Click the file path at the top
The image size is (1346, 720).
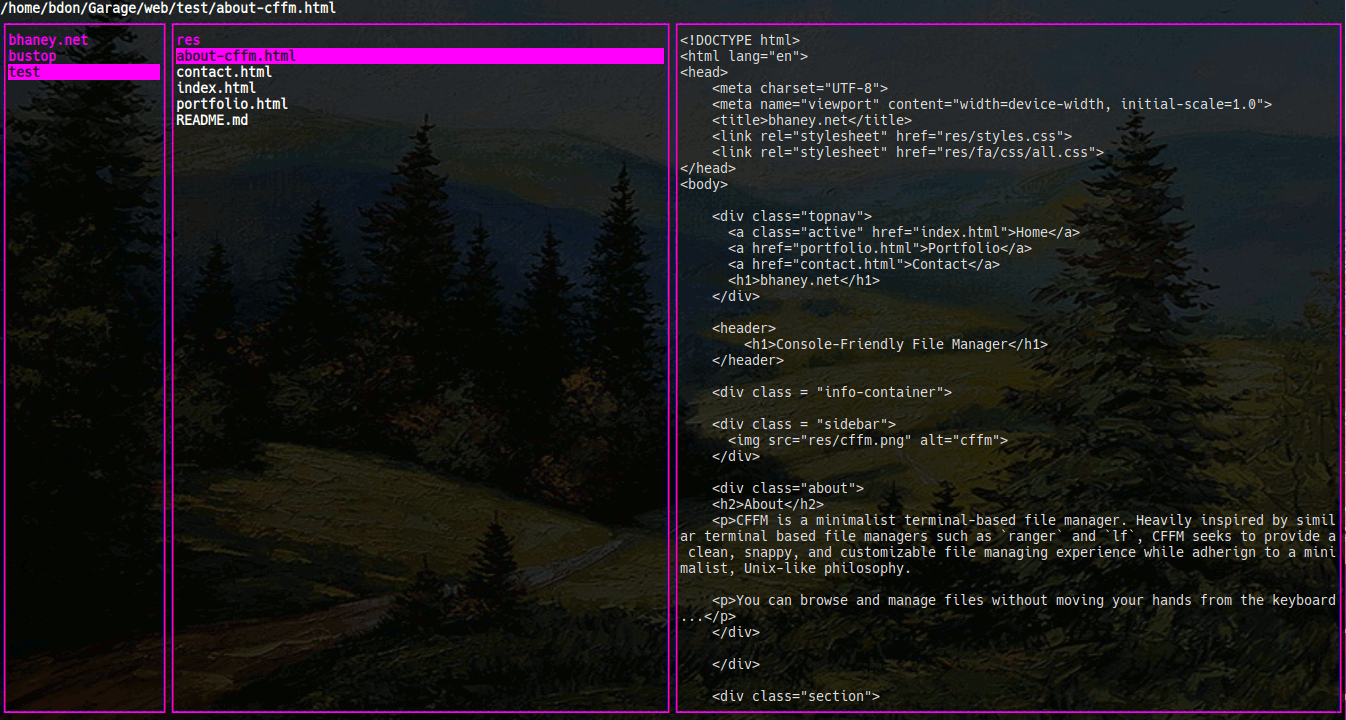click(x=168, y=8)
